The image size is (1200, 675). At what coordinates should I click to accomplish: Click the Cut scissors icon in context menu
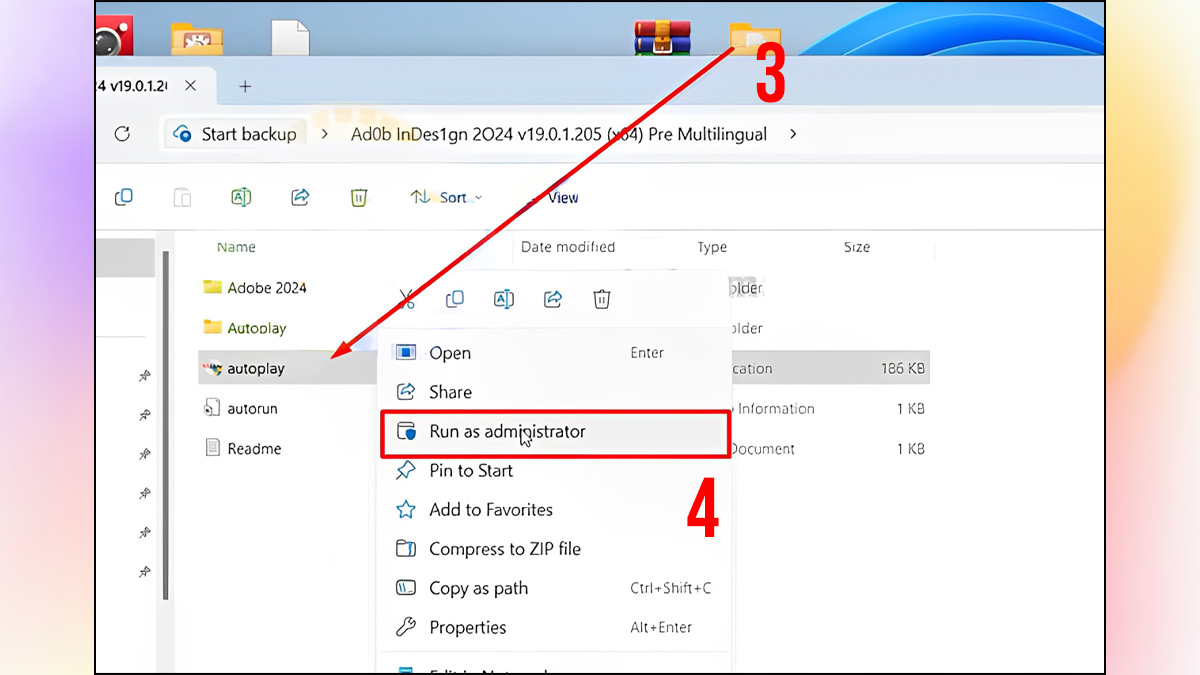click(x=406, y=298)
